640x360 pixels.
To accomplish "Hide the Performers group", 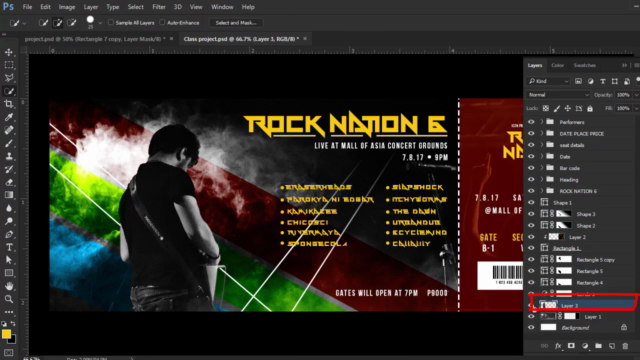I will click(x=531, y=122).
